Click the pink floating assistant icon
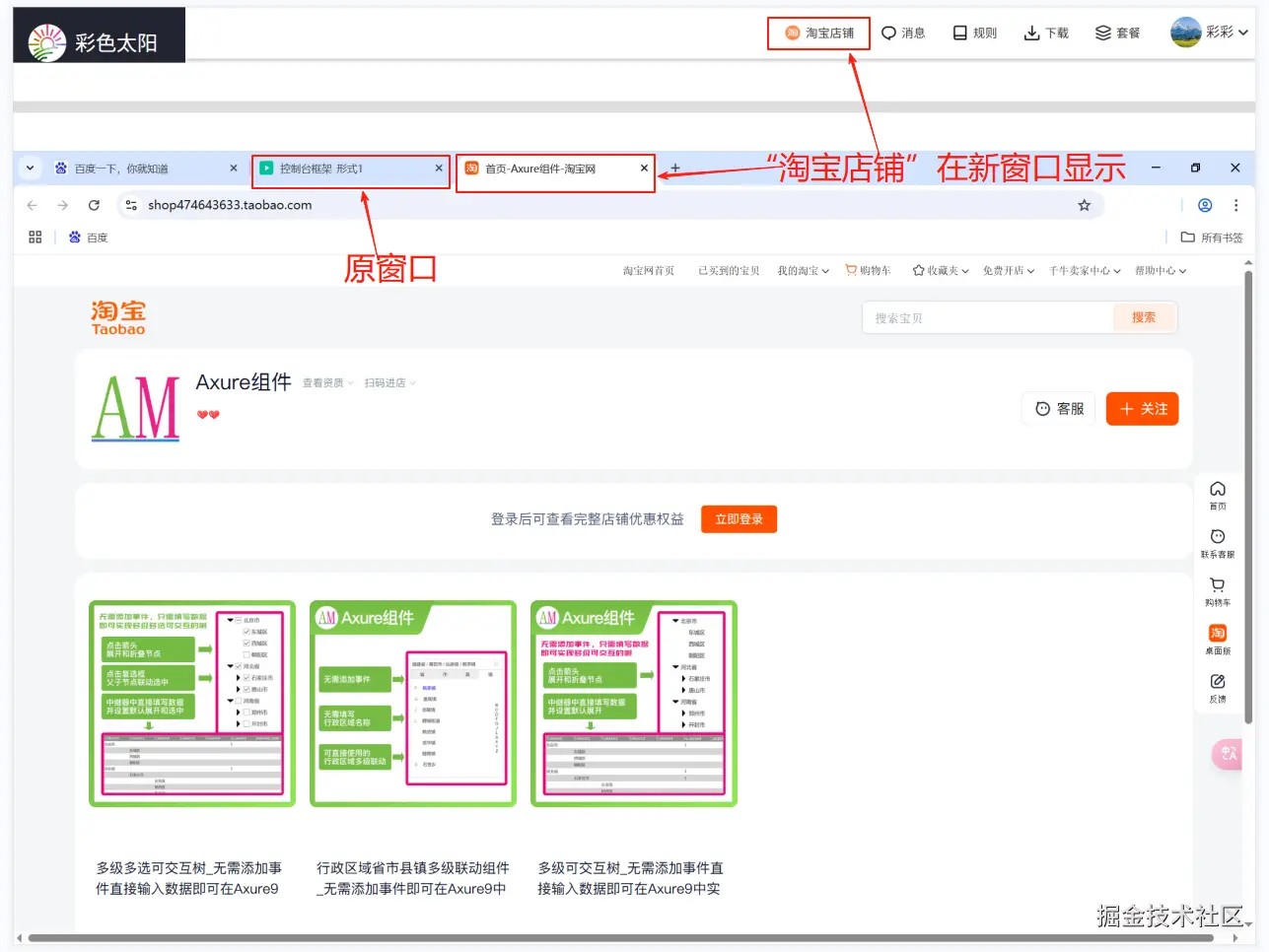Screen dimensions: 1269x952 pos(1228,754)
